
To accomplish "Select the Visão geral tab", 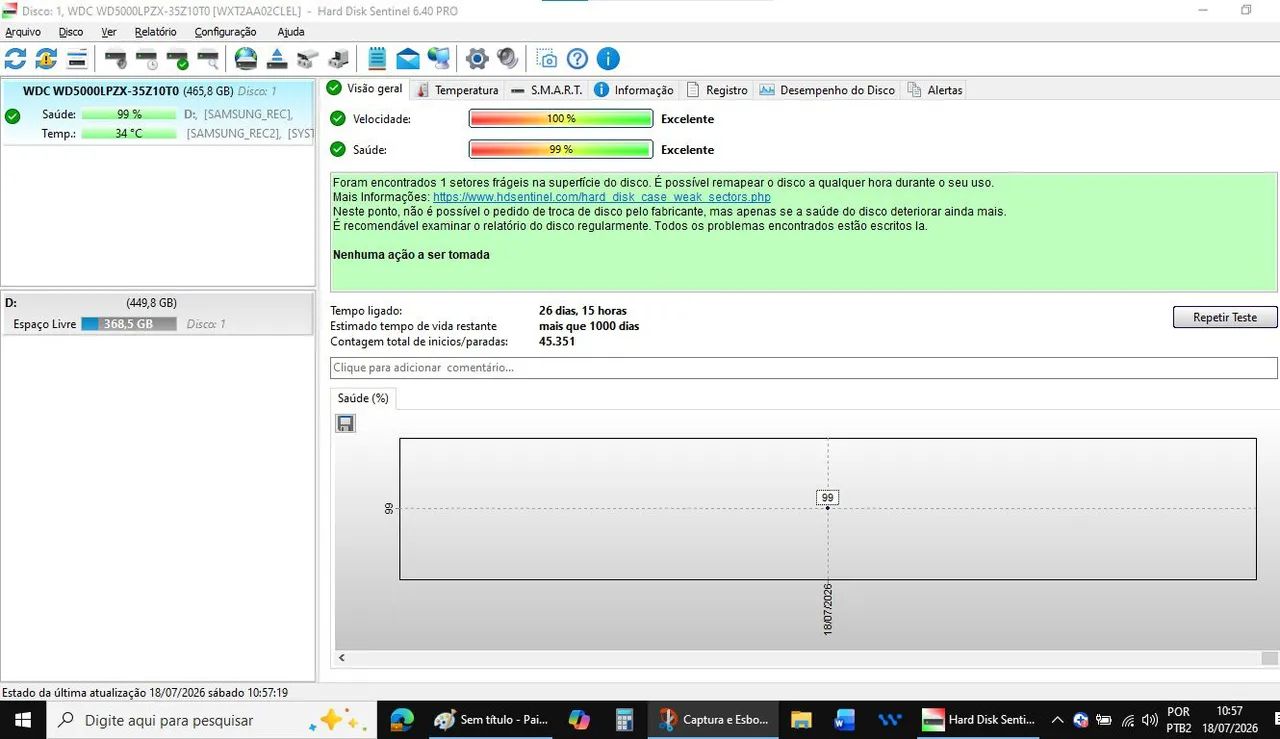I will click(x=365, y=89).
